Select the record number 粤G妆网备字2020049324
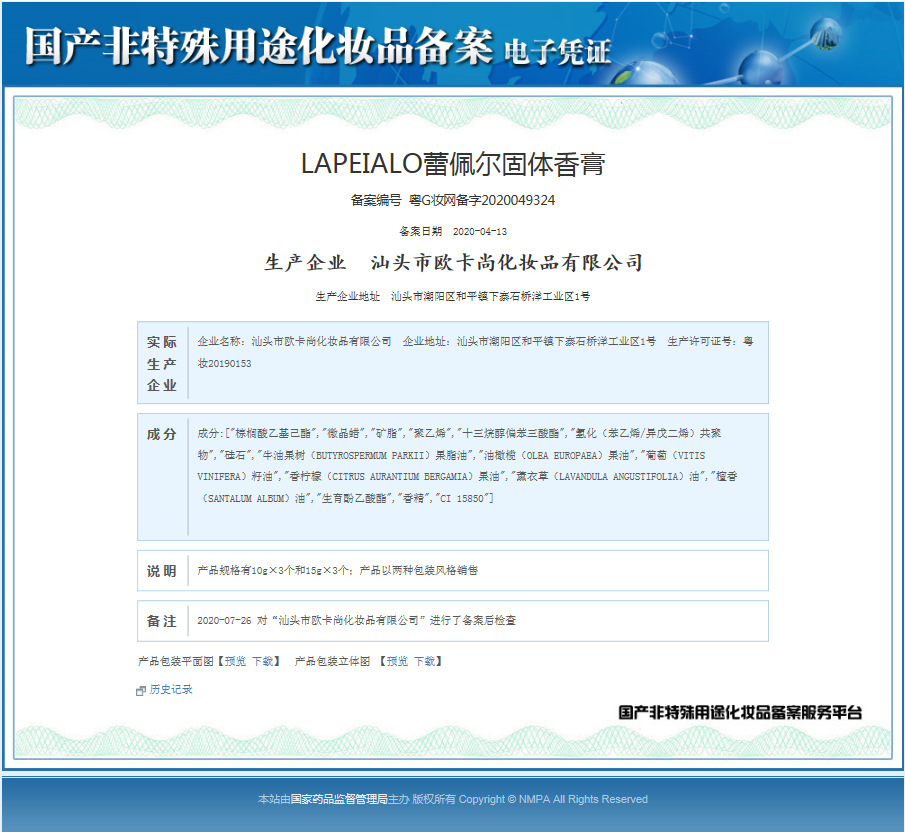905x832 pixels. point(482,200)
